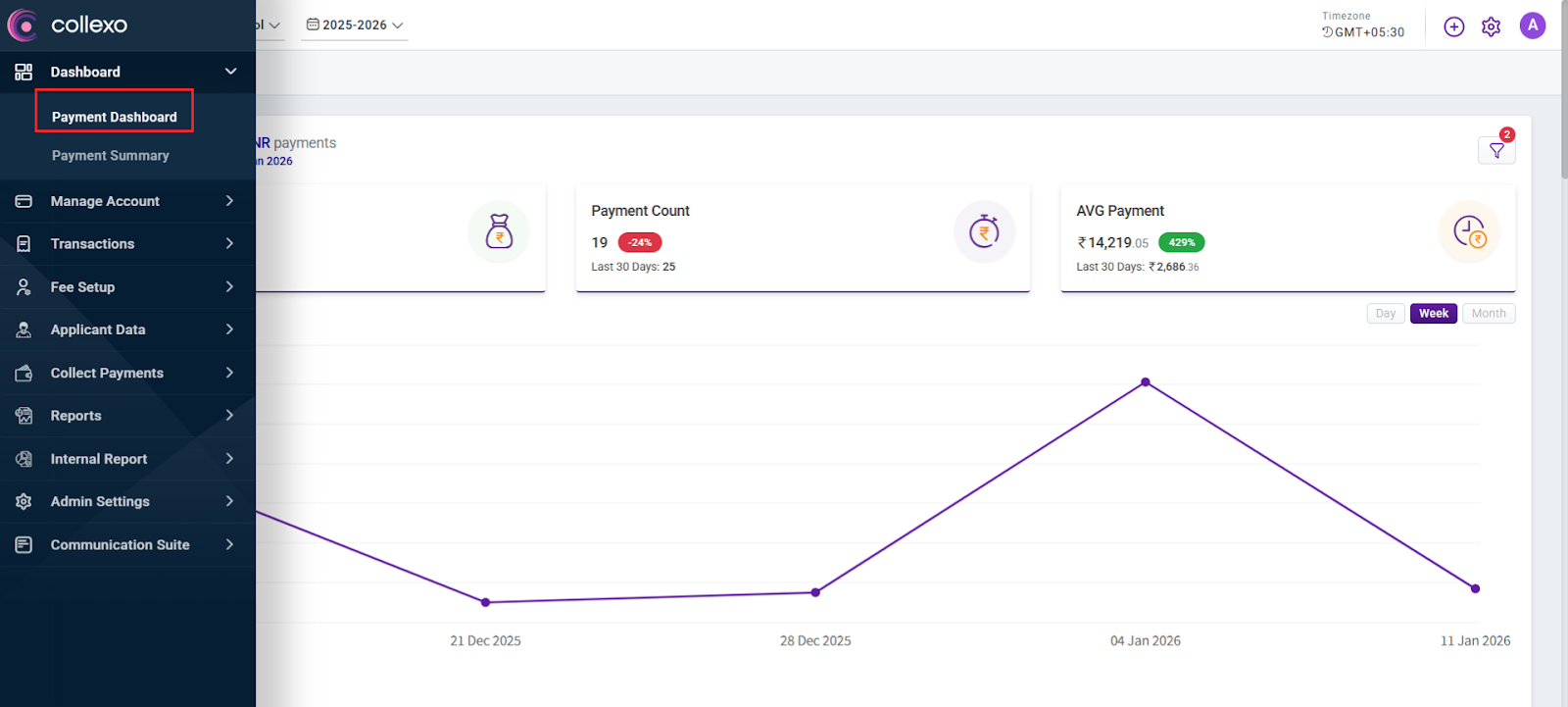The image size is (1568, 707).
Task: Click the money bag rupee icon
Action: point(499,232)
